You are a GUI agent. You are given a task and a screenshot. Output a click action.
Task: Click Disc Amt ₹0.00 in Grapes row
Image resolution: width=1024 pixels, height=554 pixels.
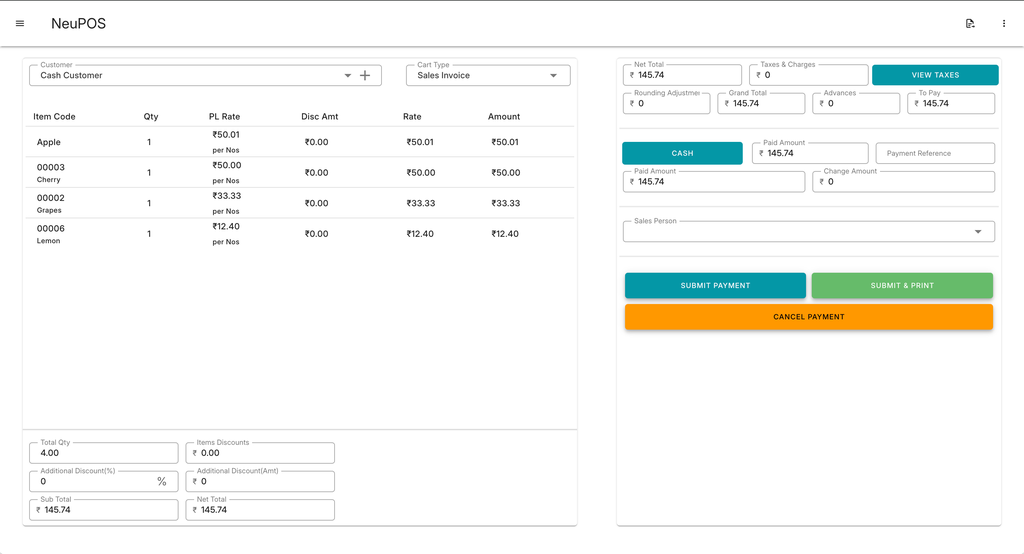click(x=316, y=203)
